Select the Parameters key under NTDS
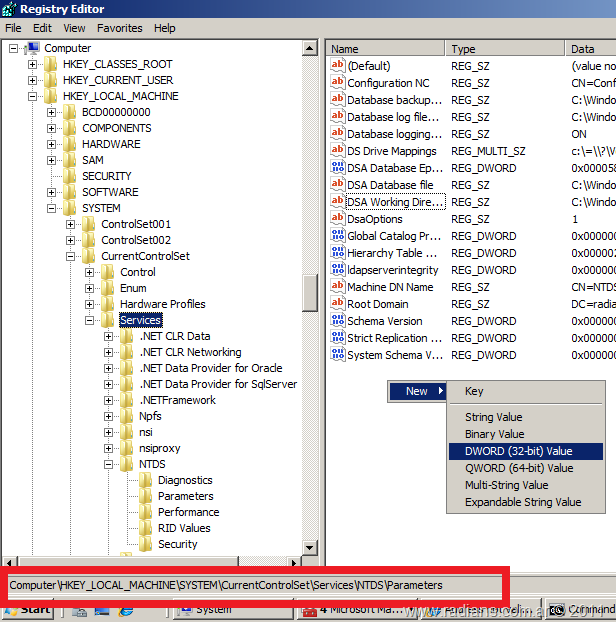616x622 pixels. coord(185,496)
